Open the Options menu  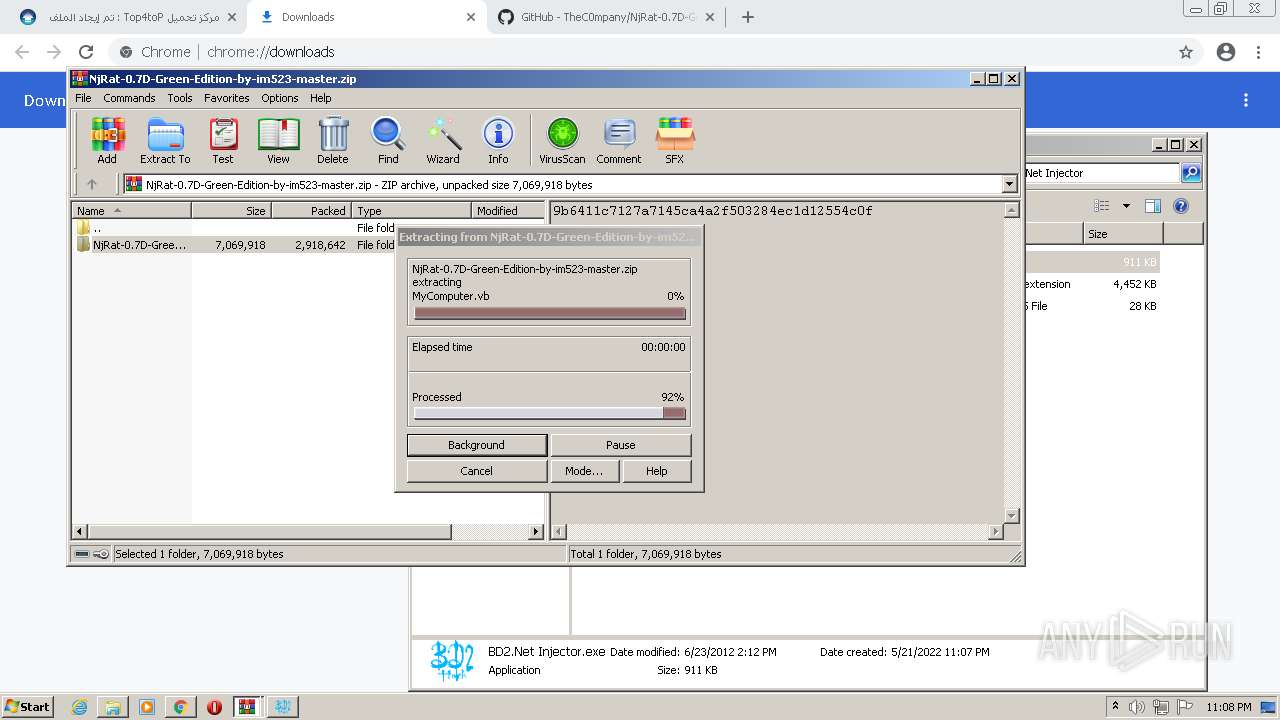click(280, 98)
